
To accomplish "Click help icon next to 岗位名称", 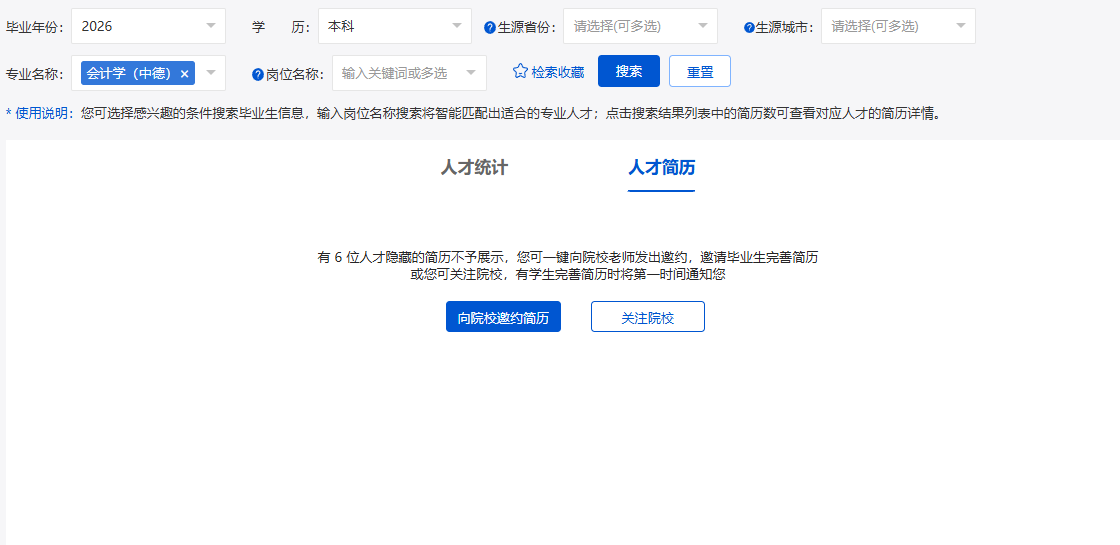I will pos(258,74).
